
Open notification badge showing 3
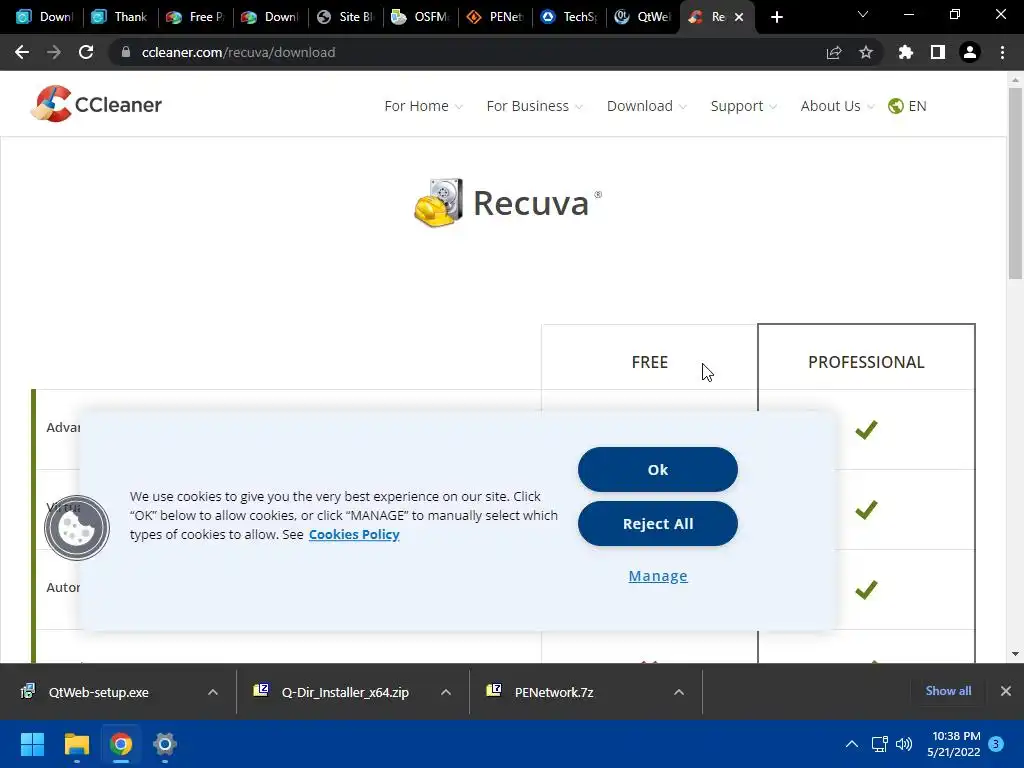point(996,744)
